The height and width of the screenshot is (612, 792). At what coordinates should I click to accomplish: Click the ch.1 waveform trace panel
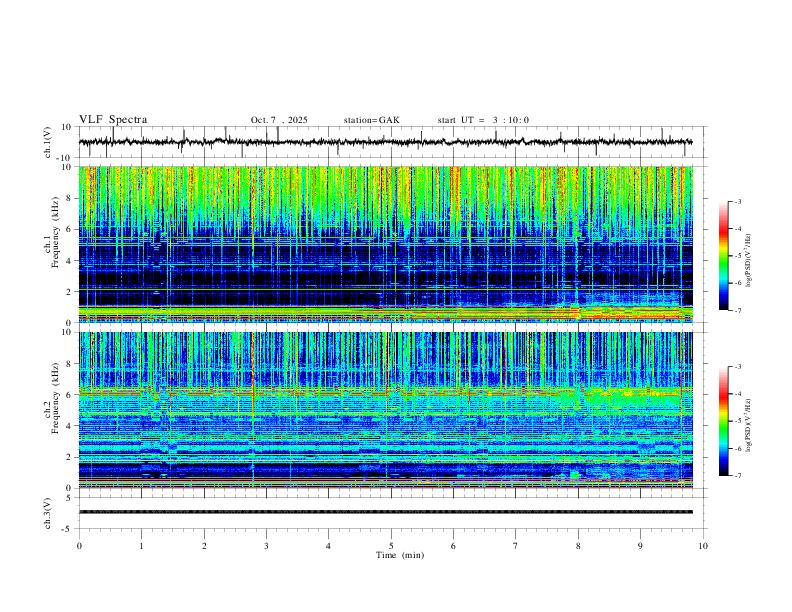click(391, 142)
